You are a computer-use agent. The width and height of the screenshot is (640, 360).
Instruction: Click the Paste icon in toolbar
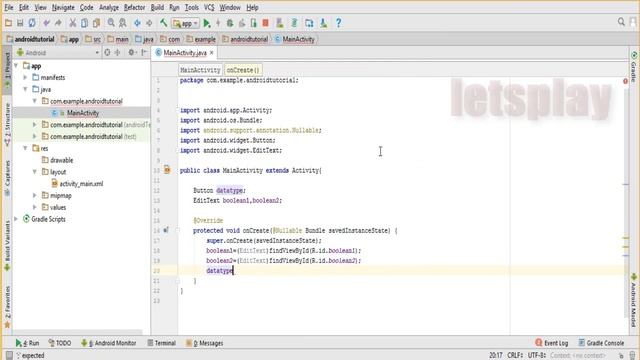click(96, 23)
